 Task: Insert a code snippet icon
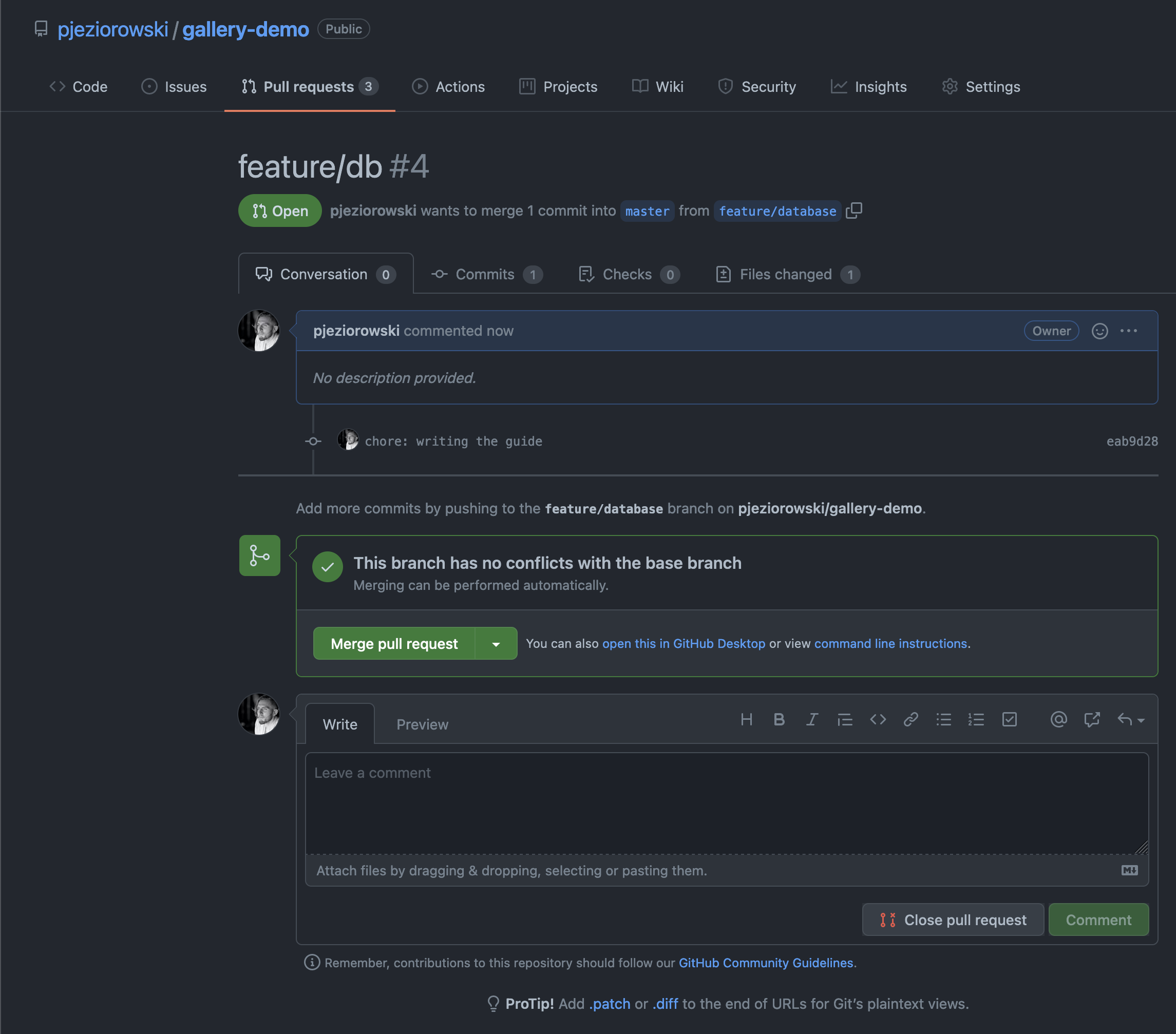click(878, 719)
